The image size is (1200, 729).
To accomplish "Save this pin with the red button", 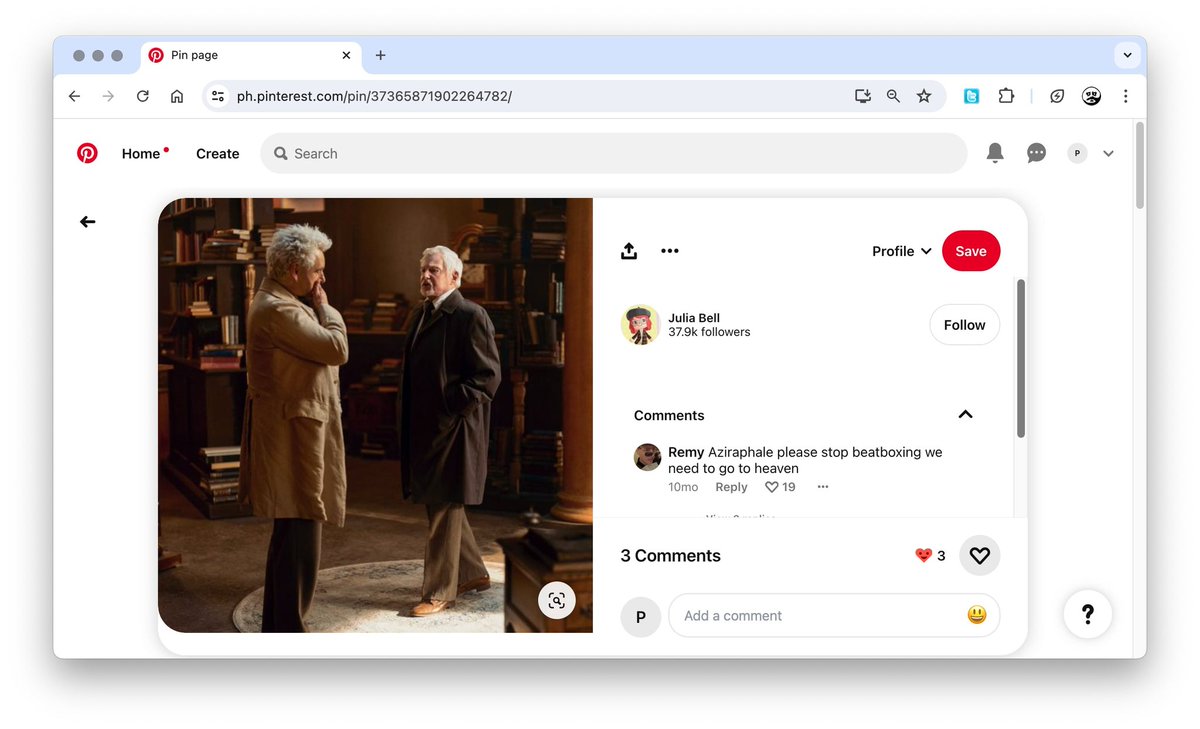I will pyautogui.click(x=971, y=251).
